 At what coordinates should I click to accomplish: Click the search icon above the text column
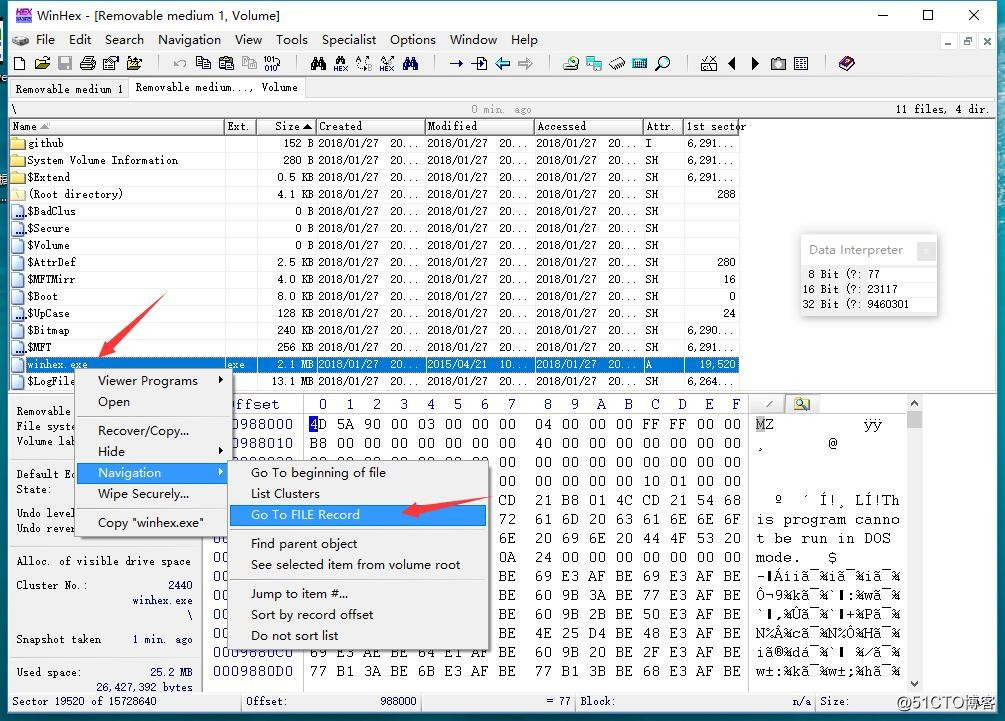coord(801,404)
